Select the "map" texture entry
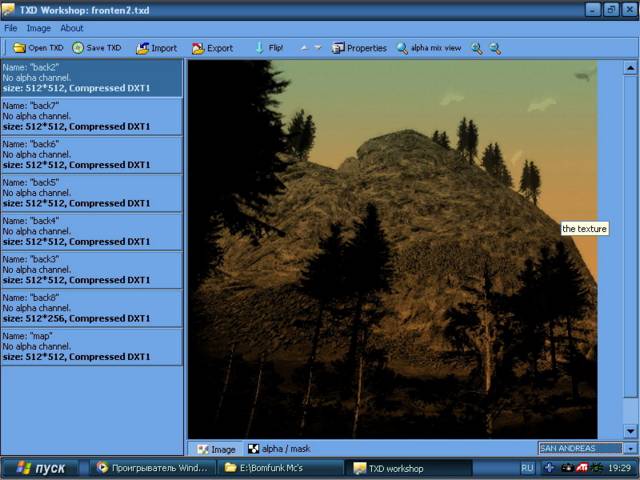Image resolution: width=640 pixels, height=480 pixels. [91, 347]
